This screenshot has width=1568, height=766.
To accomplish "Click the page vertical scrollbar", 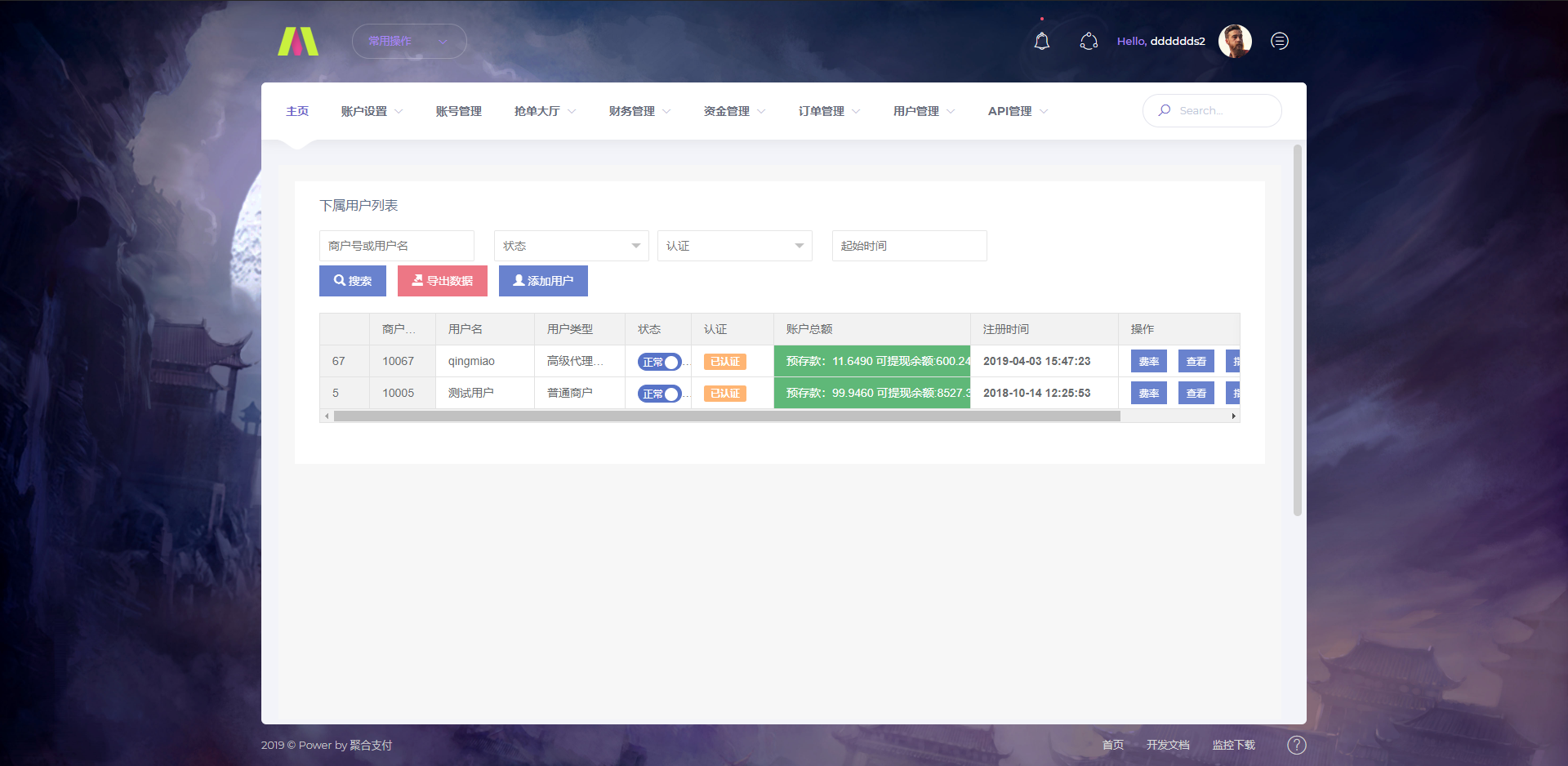I will click(1298, 330).
